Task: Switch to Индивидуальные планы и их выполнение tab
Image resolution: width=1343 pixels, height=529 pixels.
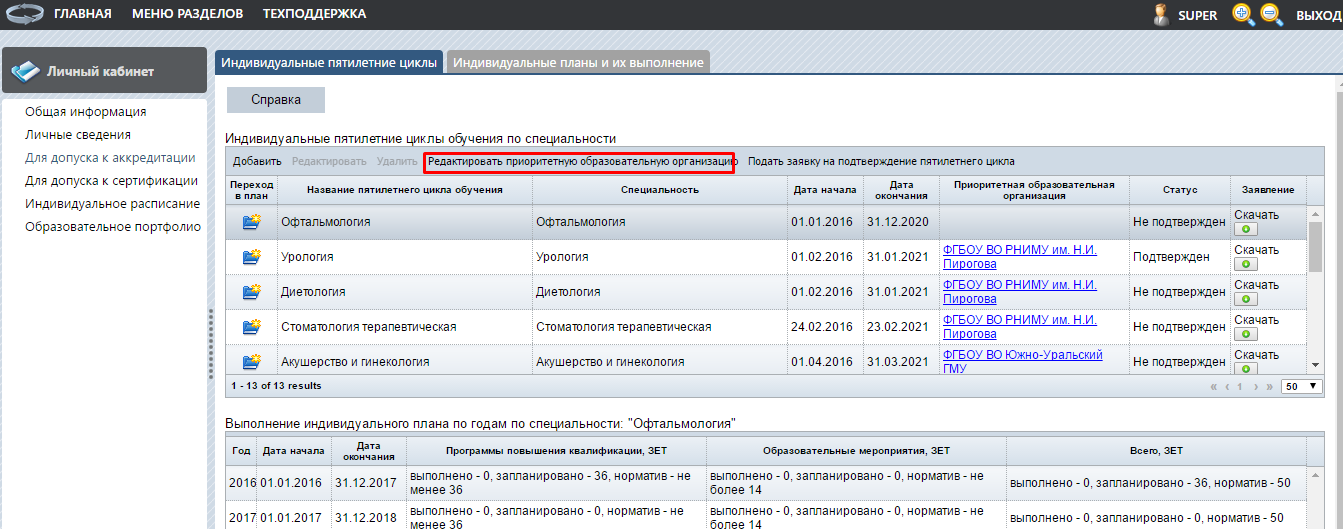Action: point(578,62)
